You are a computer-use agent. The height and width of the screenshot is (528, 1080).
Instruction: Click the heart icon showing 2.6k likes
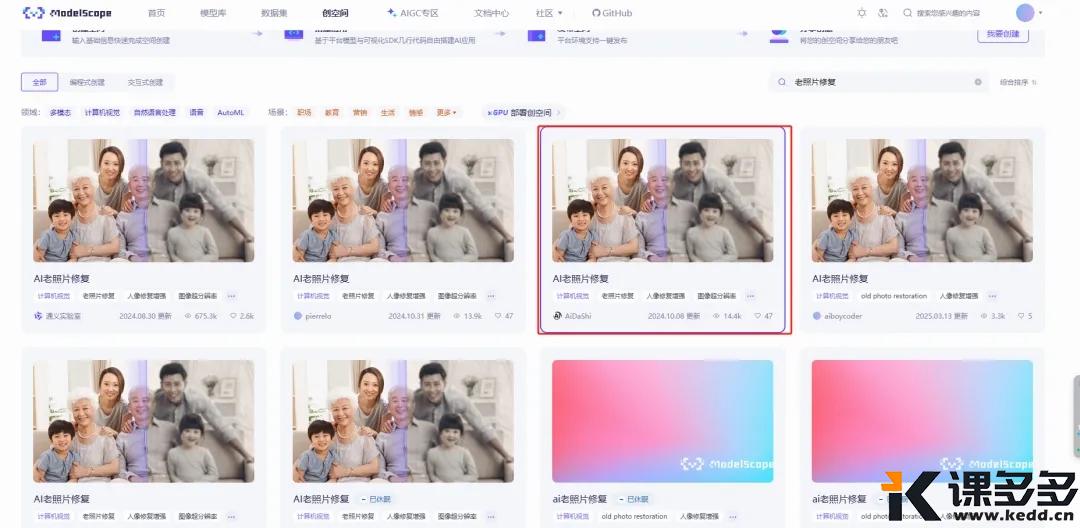233,316
